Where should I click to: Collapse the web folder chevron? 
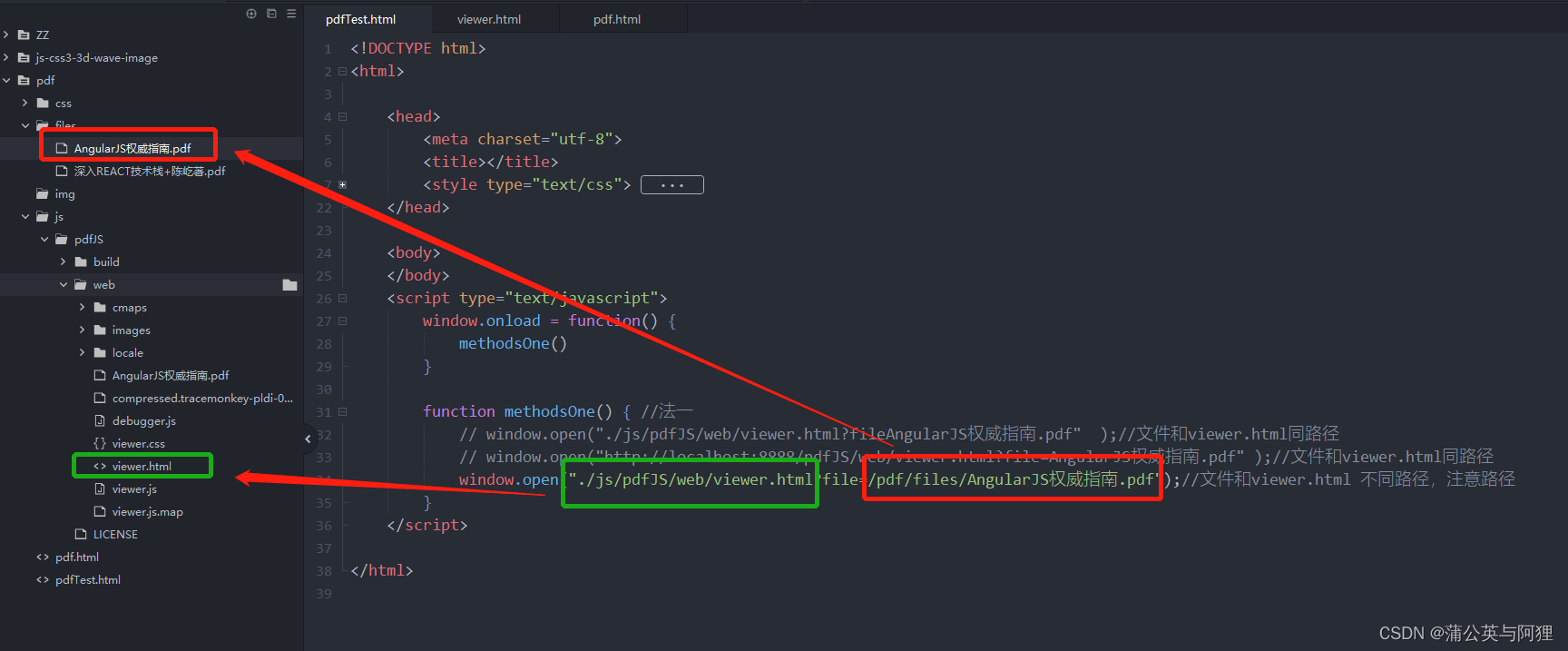point(64,284)
